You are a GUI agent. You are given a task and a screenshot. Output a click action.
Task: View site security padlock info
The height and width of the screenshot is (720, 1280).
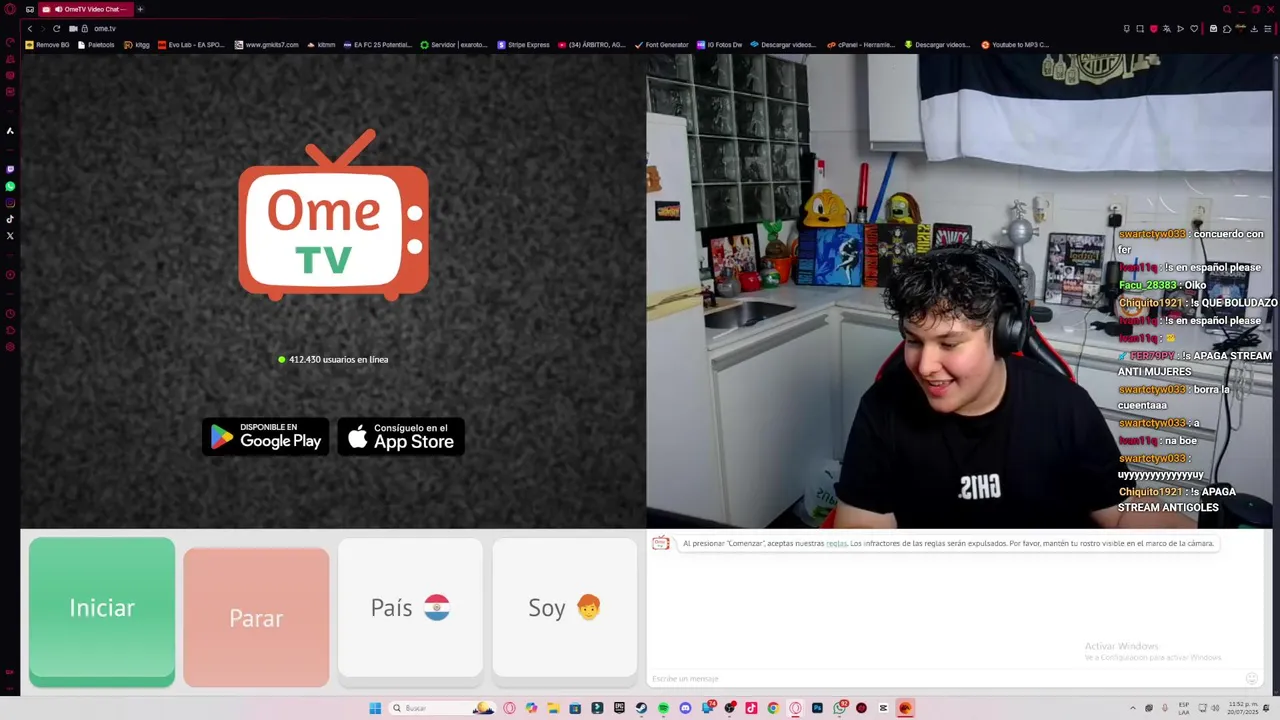84,28
